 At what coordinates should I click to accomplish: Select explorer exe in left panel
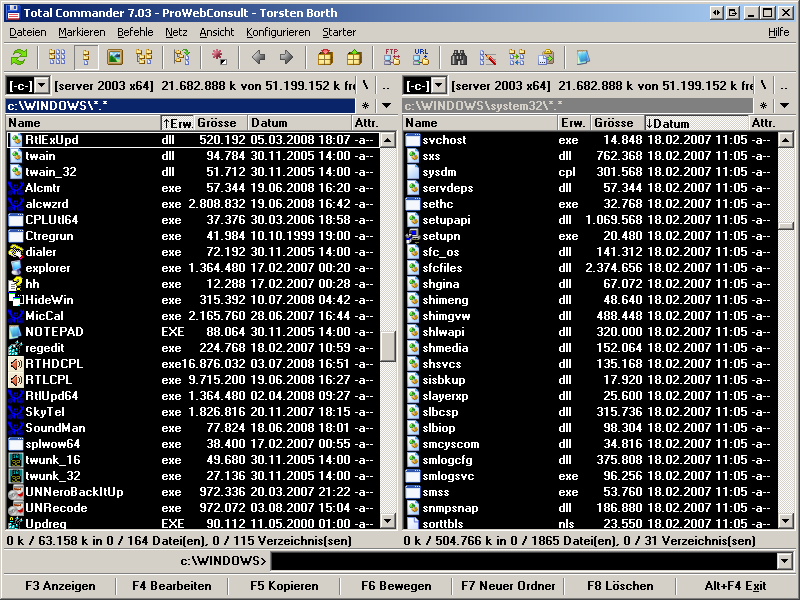point(193,268)
